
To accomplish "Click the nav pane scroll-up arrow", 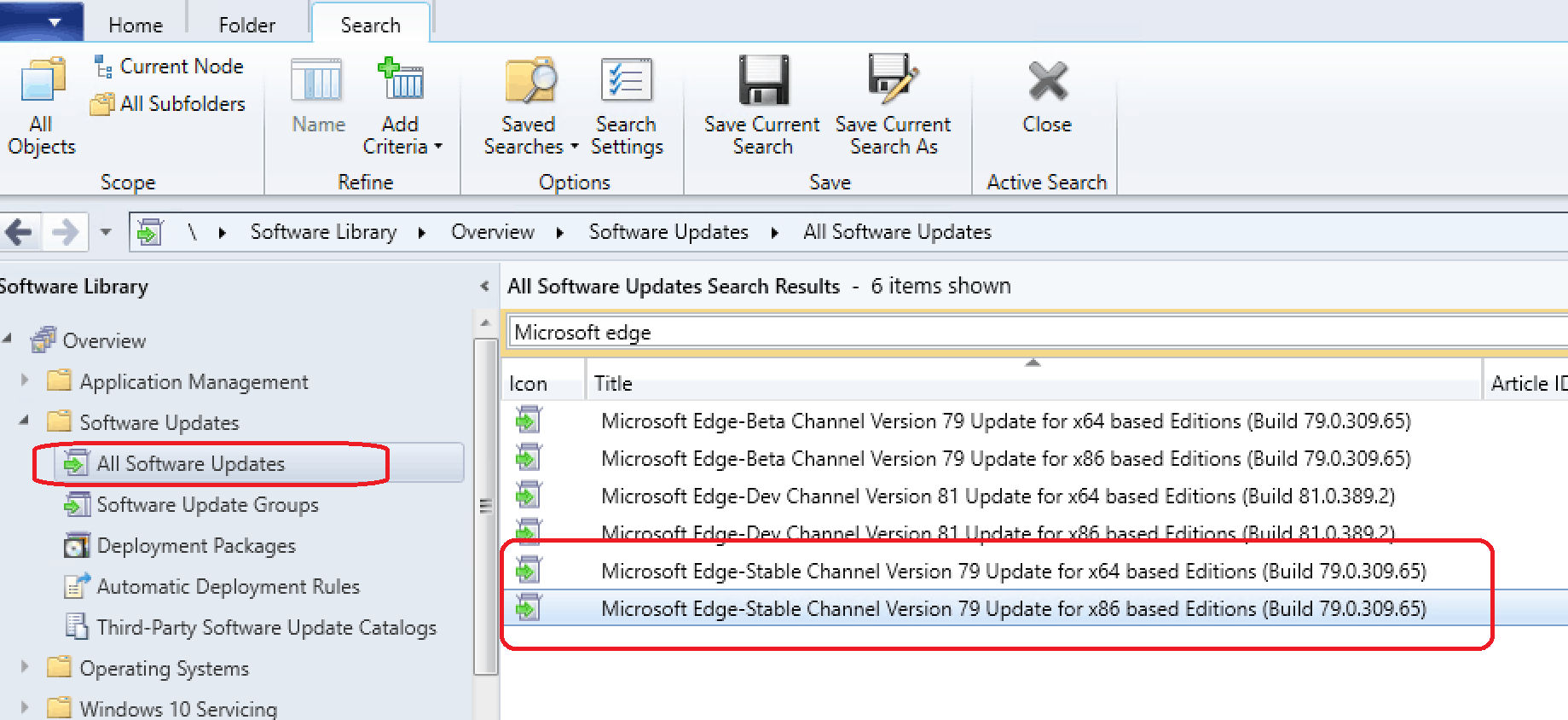I will pyautogui.click(x=485, y=322).
